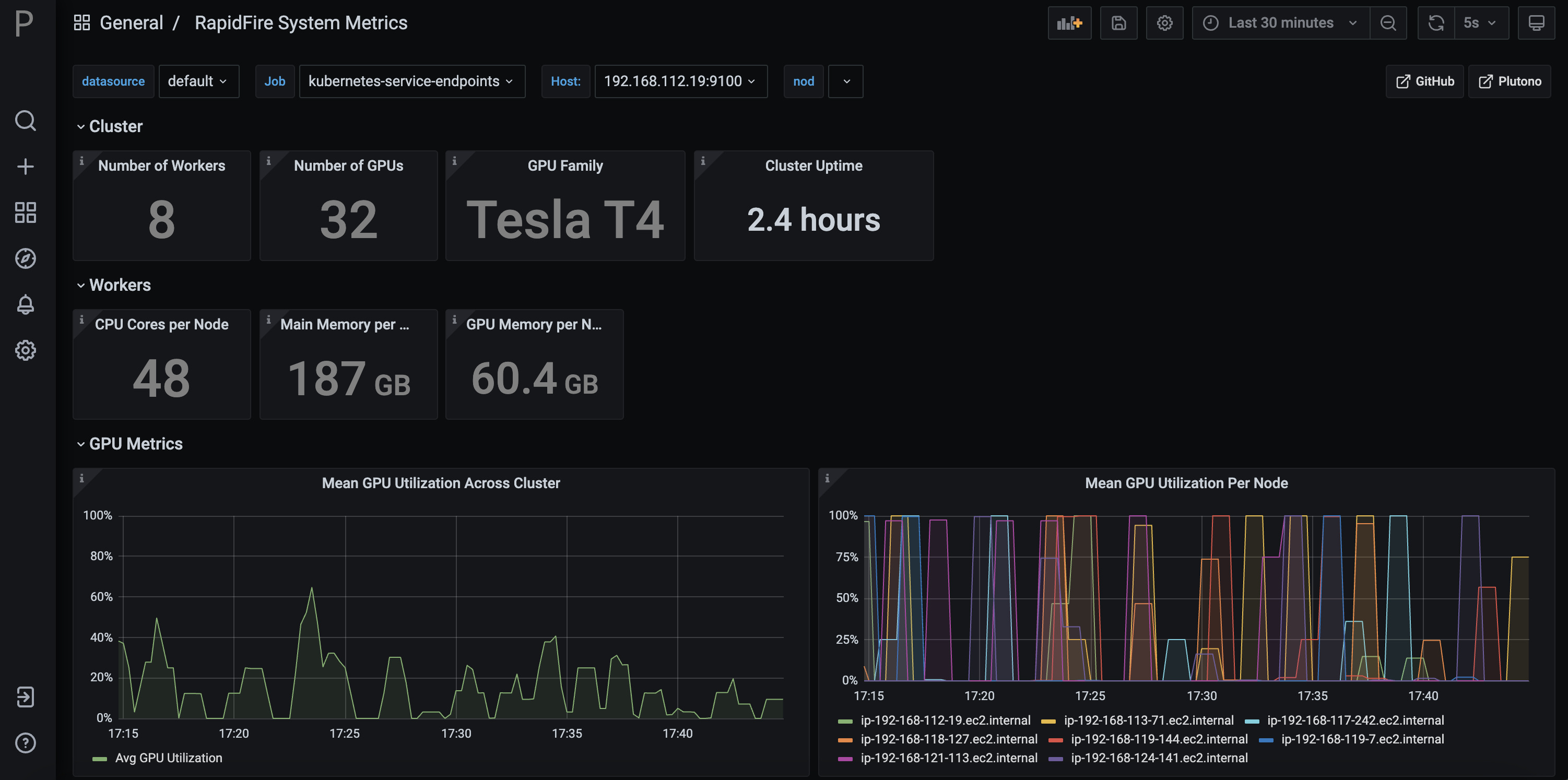Show info for GPU Memory per Node panel

click(454, 320)
